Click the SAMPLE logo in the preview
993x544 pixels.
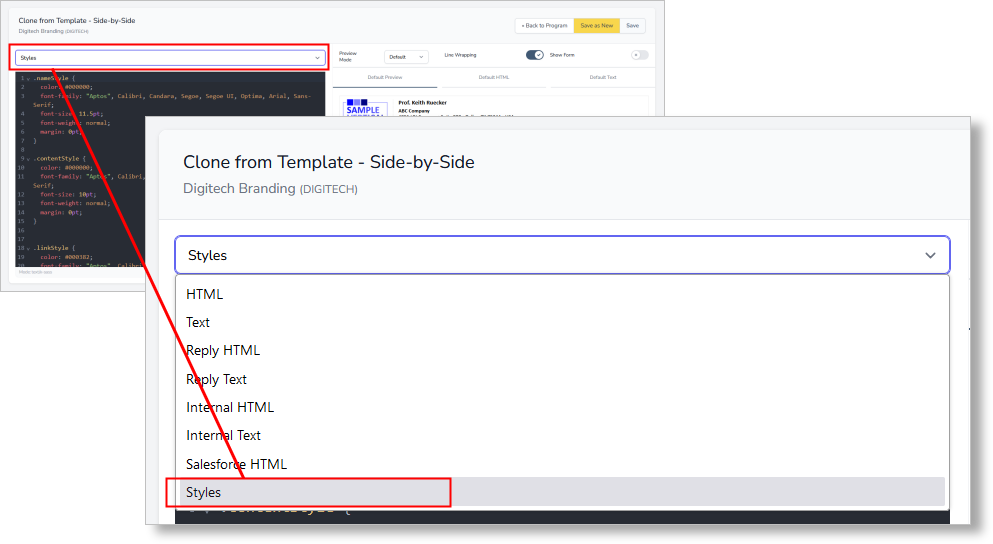coord(363,107)
